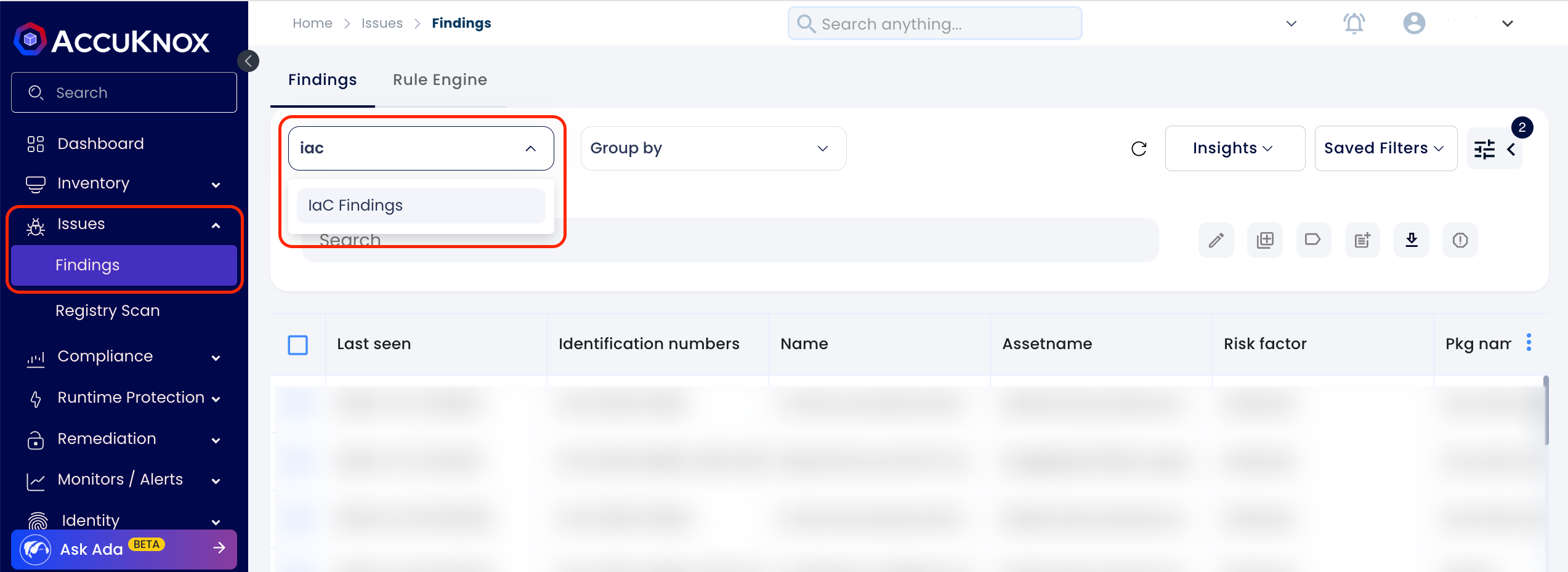Open the filter sliders panel icon
The image size is (1568, 572).
[x=1484, y=149]
